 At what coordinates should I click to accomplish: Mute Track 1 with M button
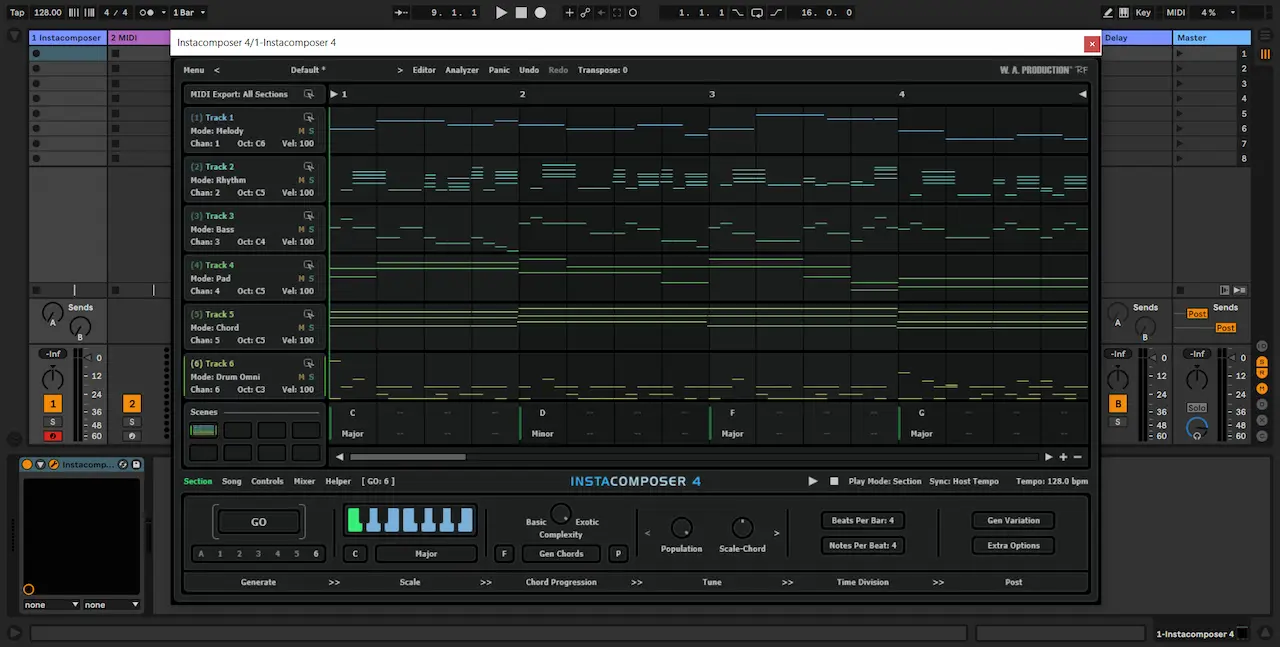point(301,131)
